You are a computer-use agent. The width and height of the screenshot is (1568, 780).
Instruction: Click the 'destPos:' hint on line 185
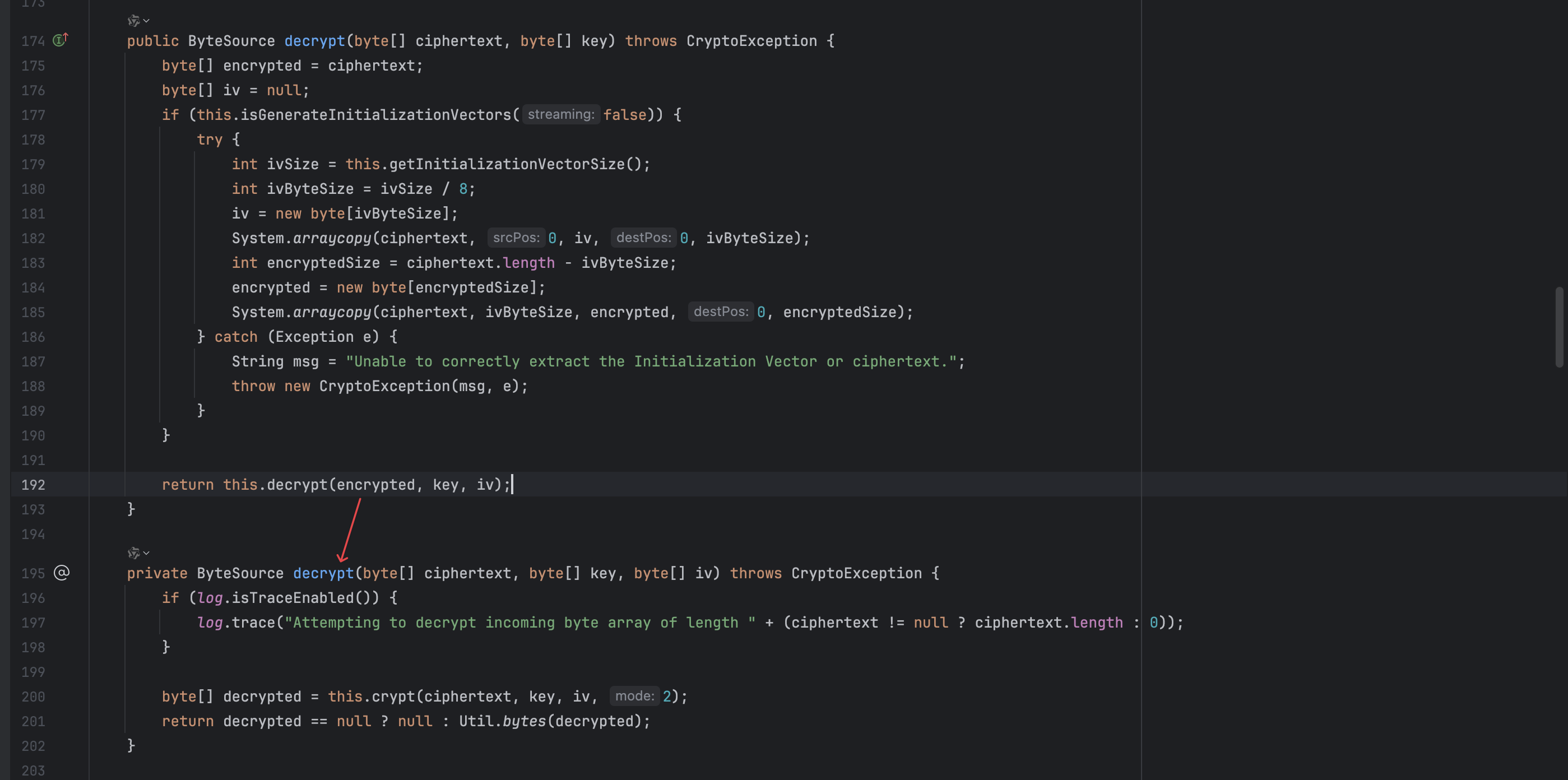point(720,312)
